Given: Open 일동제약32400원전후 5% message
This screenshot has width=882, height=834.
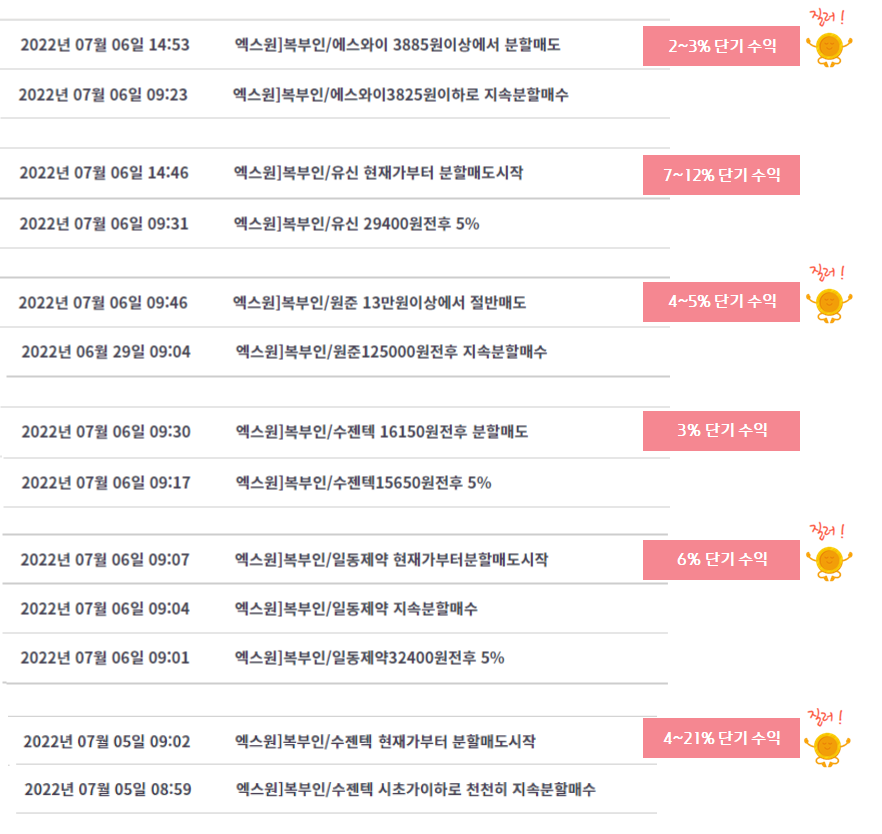Looking at the screenshot, I should [370, 657].
